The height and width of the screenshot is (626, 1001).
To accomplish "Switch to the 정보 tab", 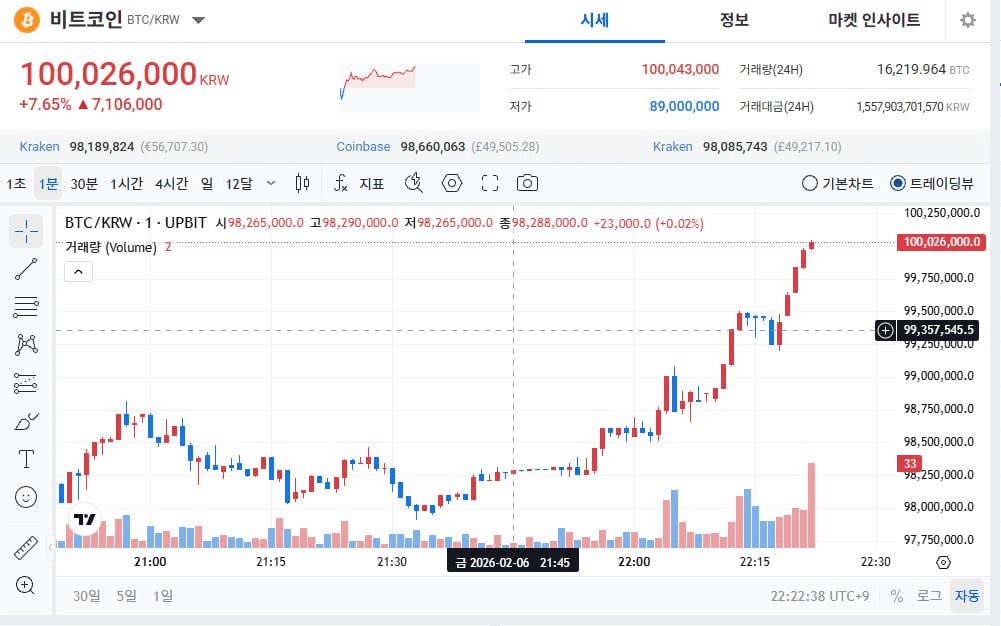I will (x=734, y=20).
